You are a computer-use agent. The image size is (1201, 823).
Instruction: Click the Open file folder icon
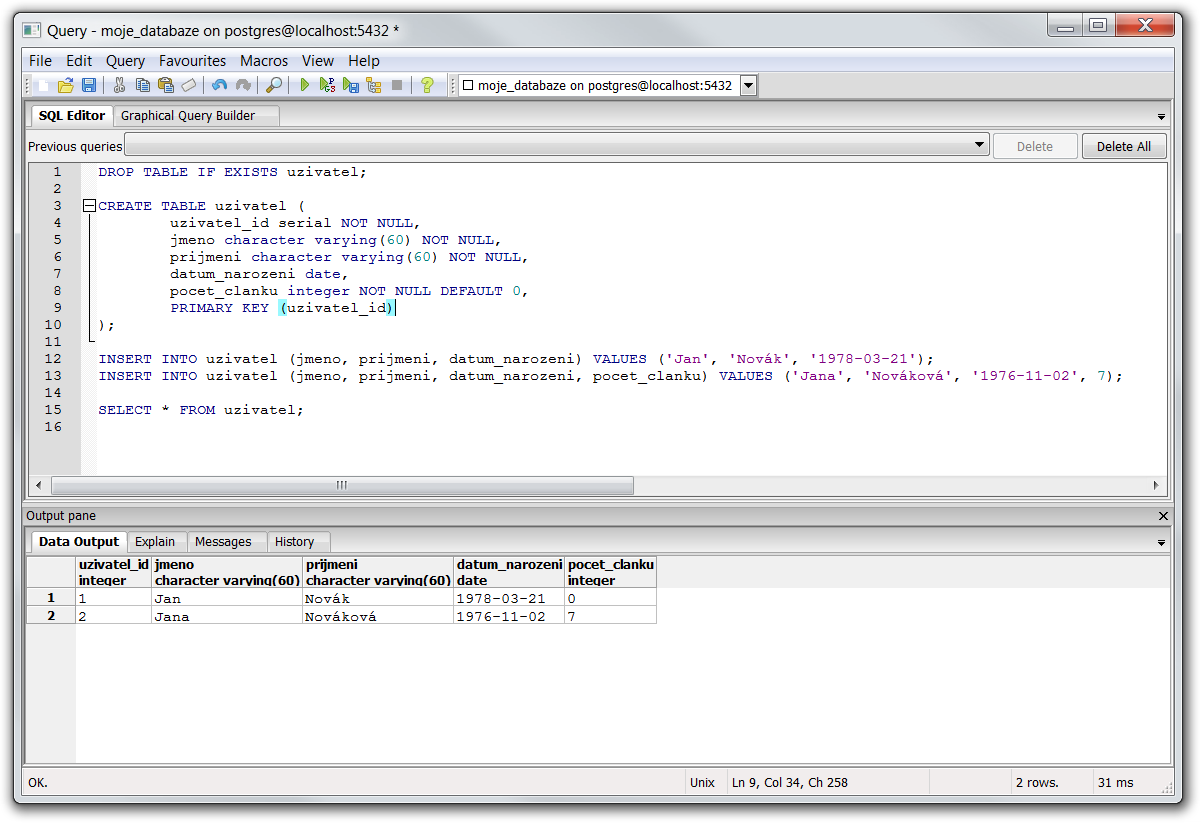pos(66,86)
